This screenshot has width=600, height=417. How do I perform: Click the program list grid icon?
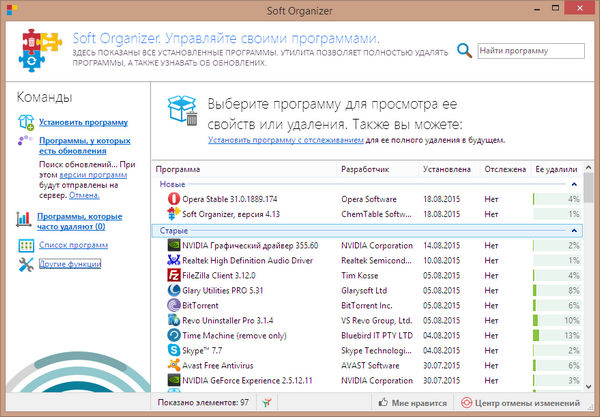[26, 245]
